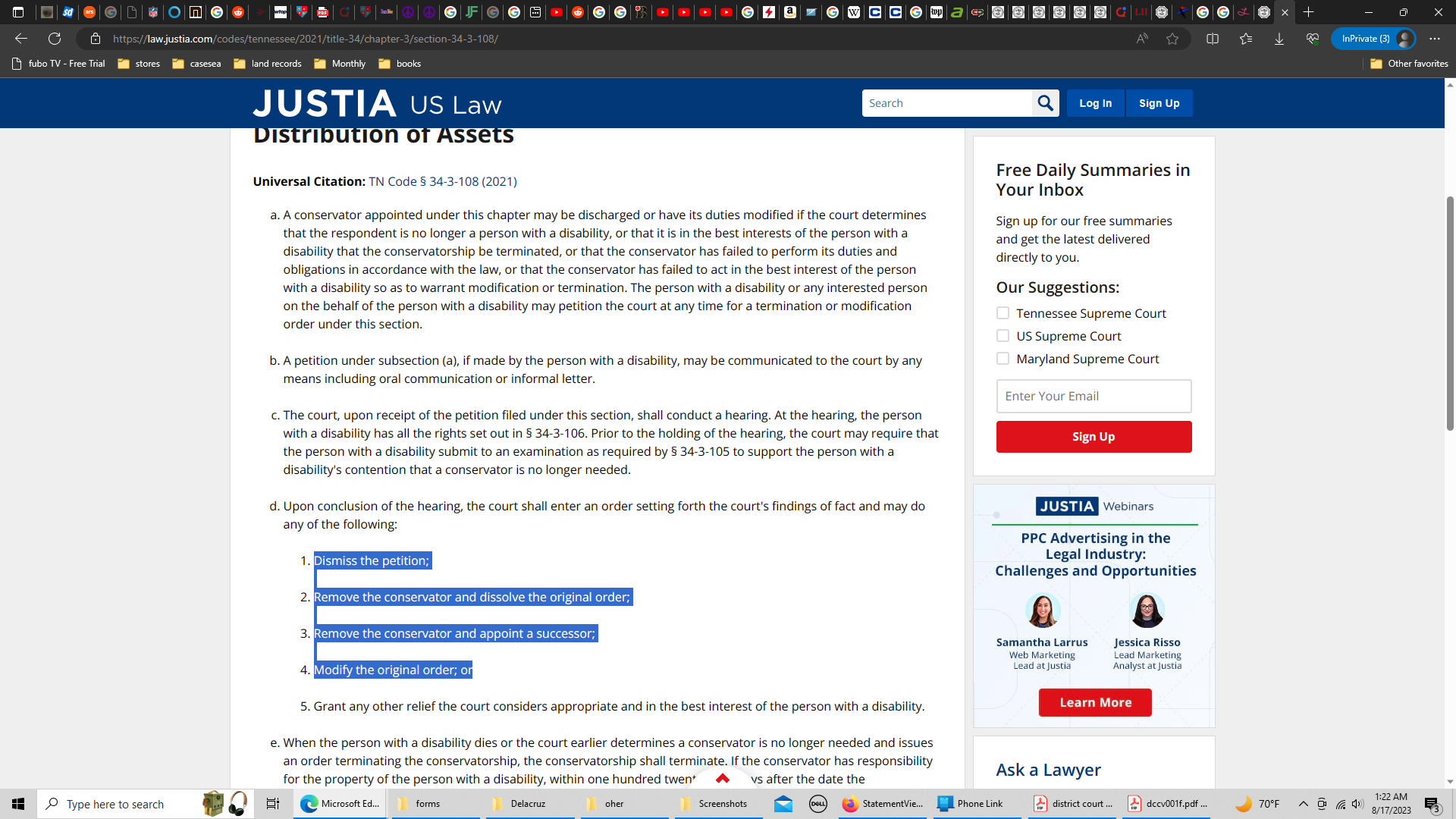
Task: Click the blue Sign Up header button
Action: point(1159,103)
